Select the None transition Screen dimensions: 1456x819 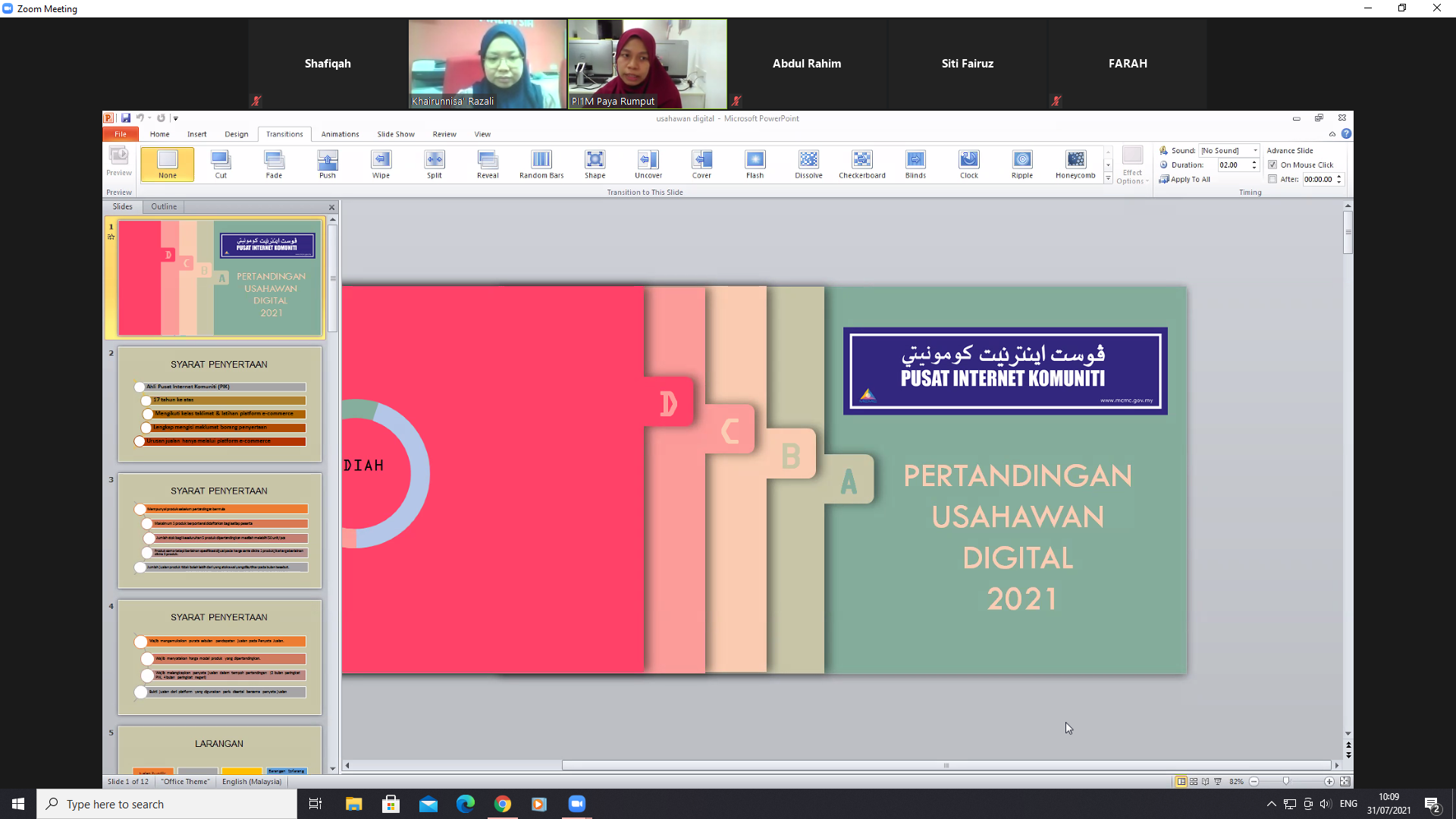pyautogui.click(x=168, y=164)
